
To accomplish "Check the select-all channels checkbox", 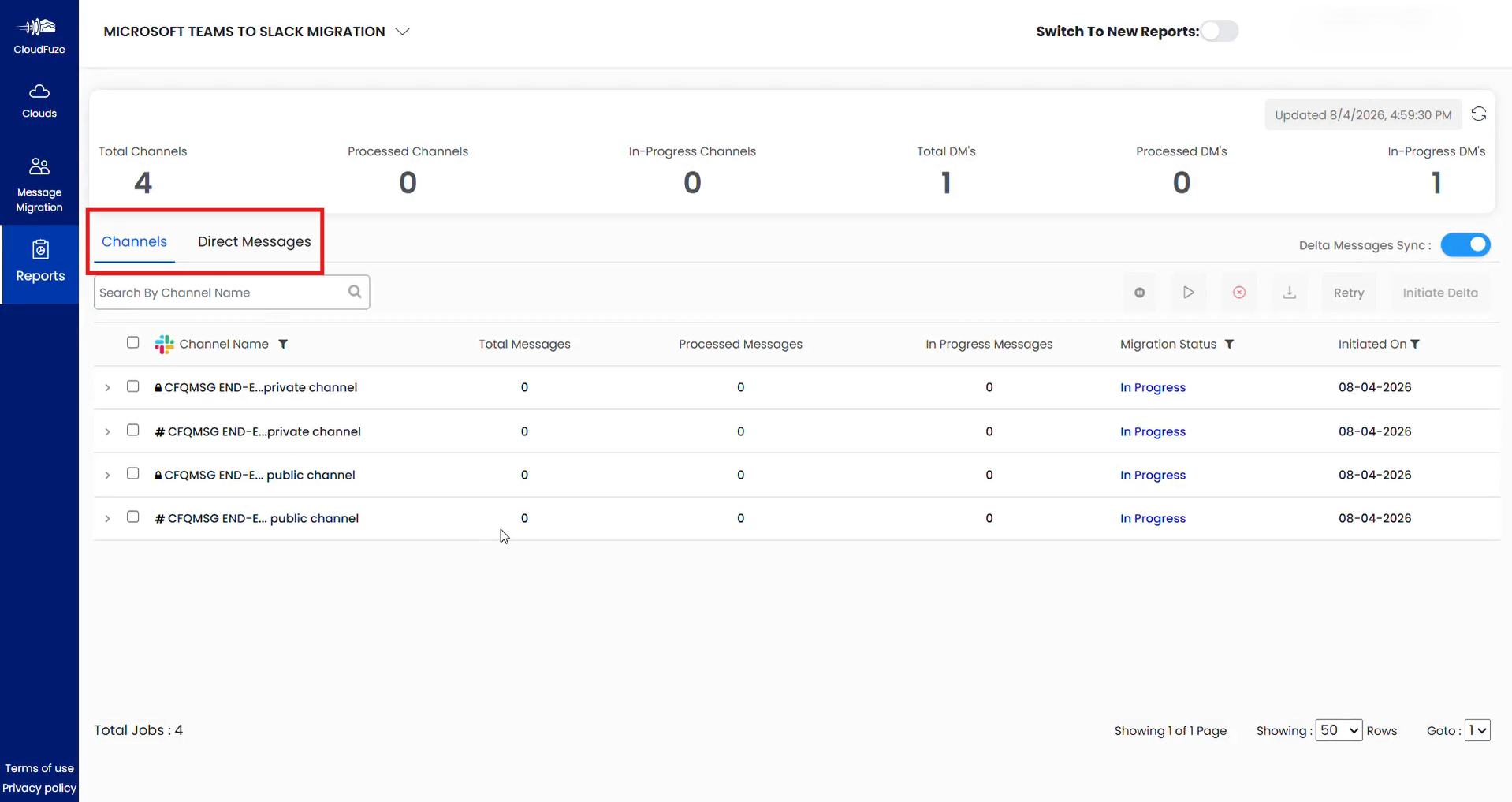I will [x=132, y=342].
